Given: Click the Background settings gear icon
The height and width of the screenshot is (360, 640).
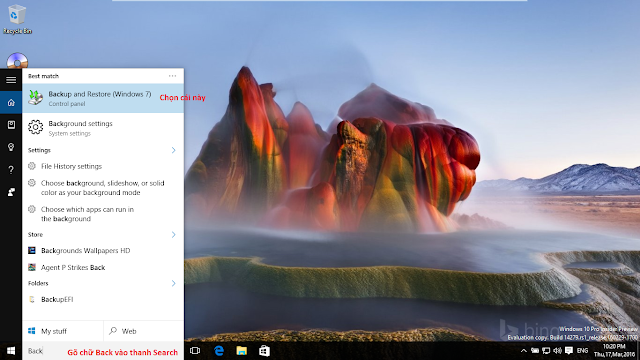Looking at the screenshot, I should [x=36, y=127].
